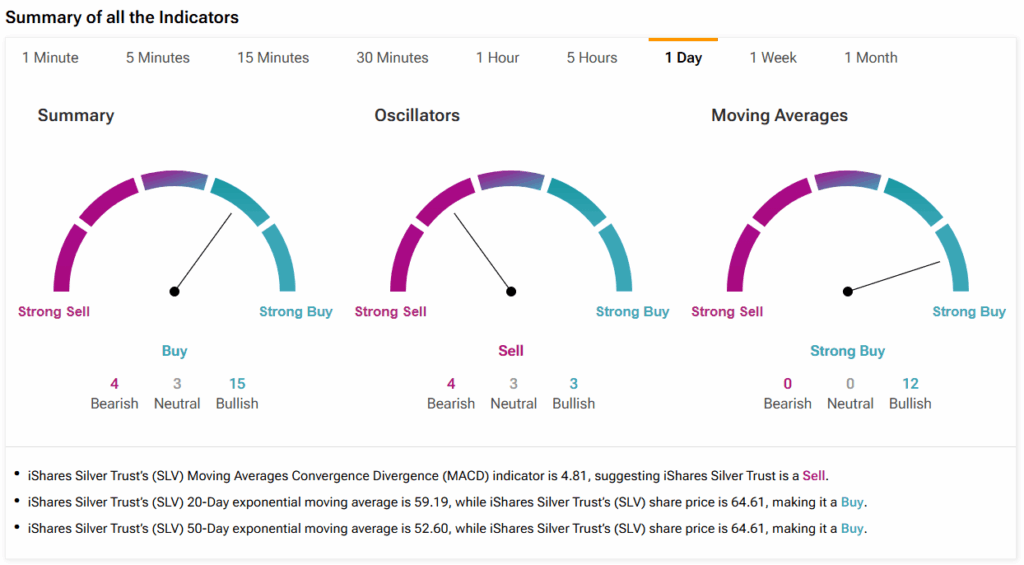Click the Sell rating under Oscillators gauge
The height and width of the screenshot is (565, 1024).
coord(511,351)
